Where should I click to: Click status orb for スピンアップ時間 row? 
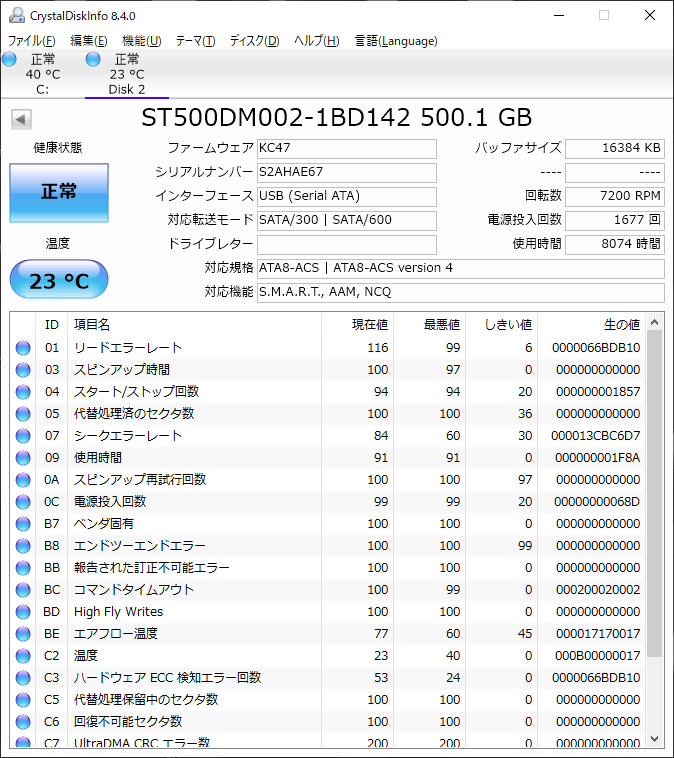coord(23,370)
